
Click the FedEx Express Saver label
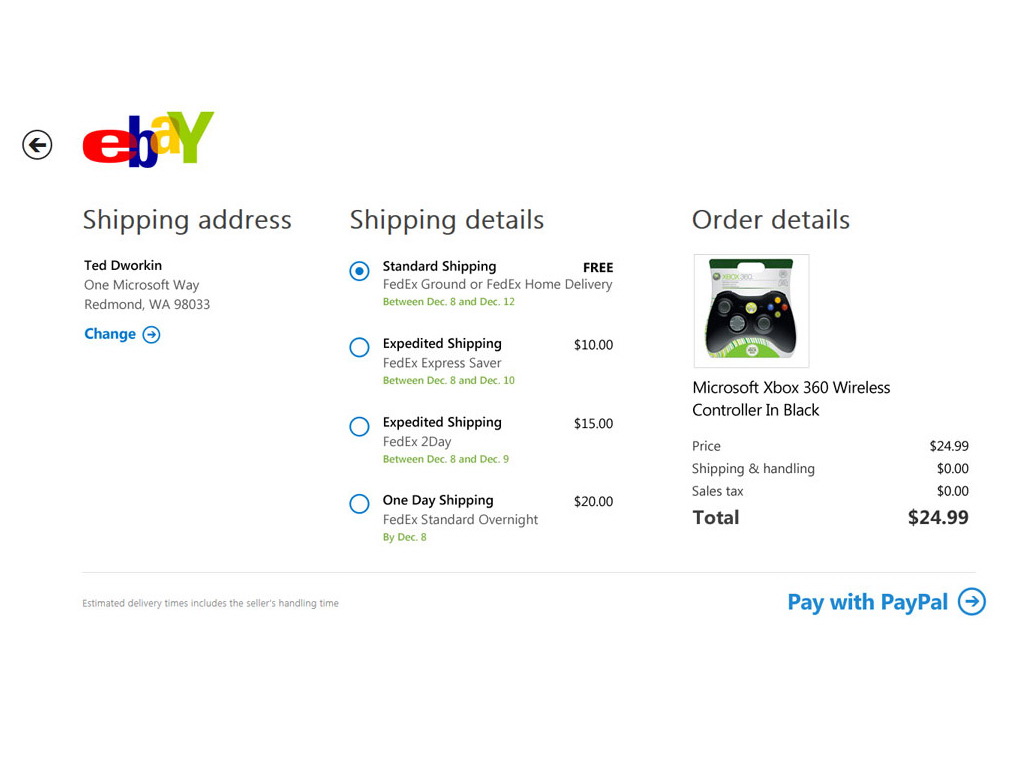(x=442, y=363)
